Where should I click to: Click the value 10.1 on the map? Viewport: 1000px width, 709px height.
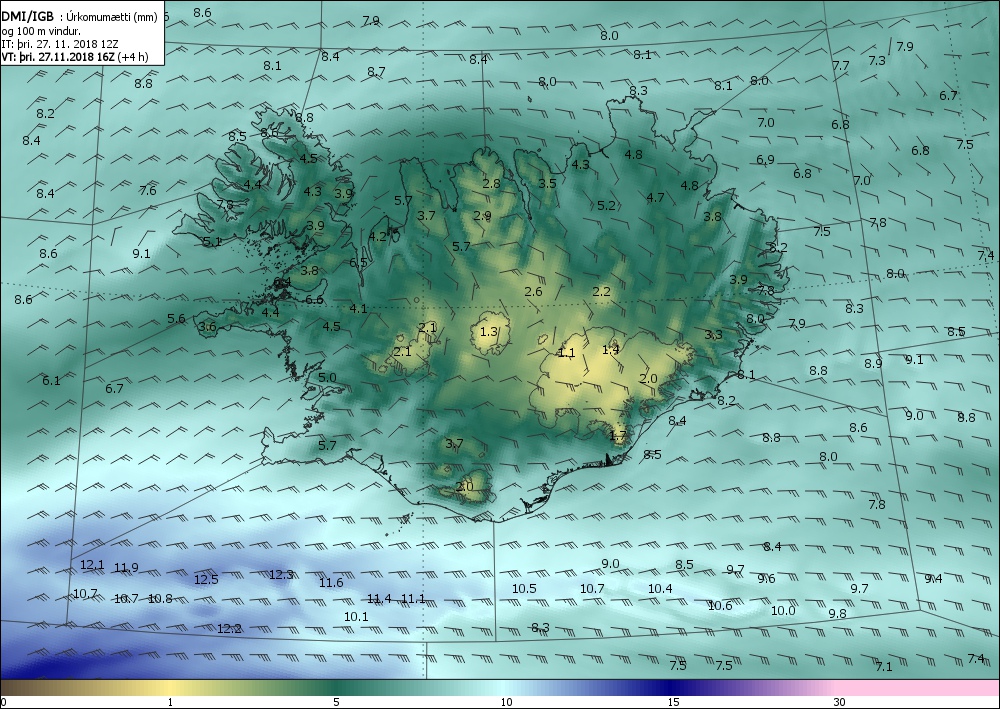point(356,617)
